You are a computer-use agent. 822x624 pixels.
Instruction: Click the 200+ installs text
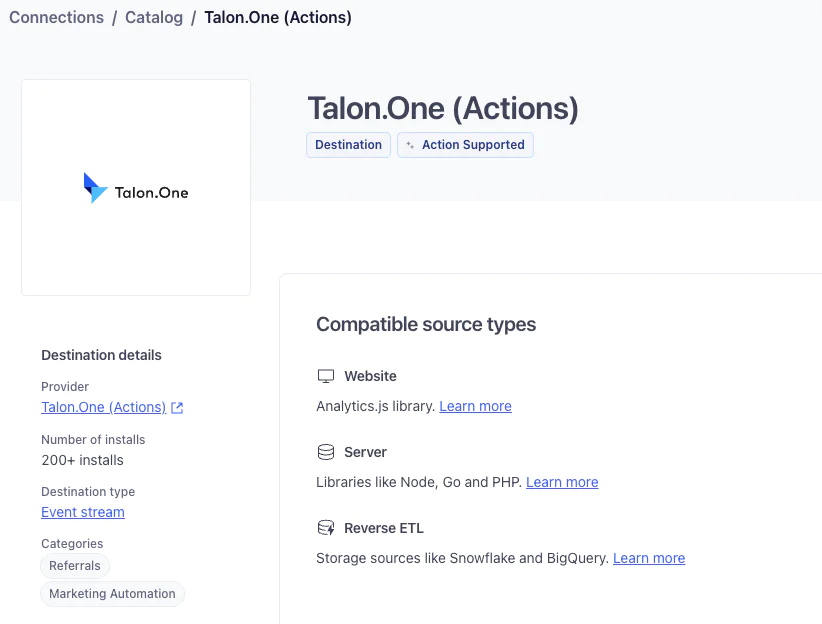coord(82,460)
